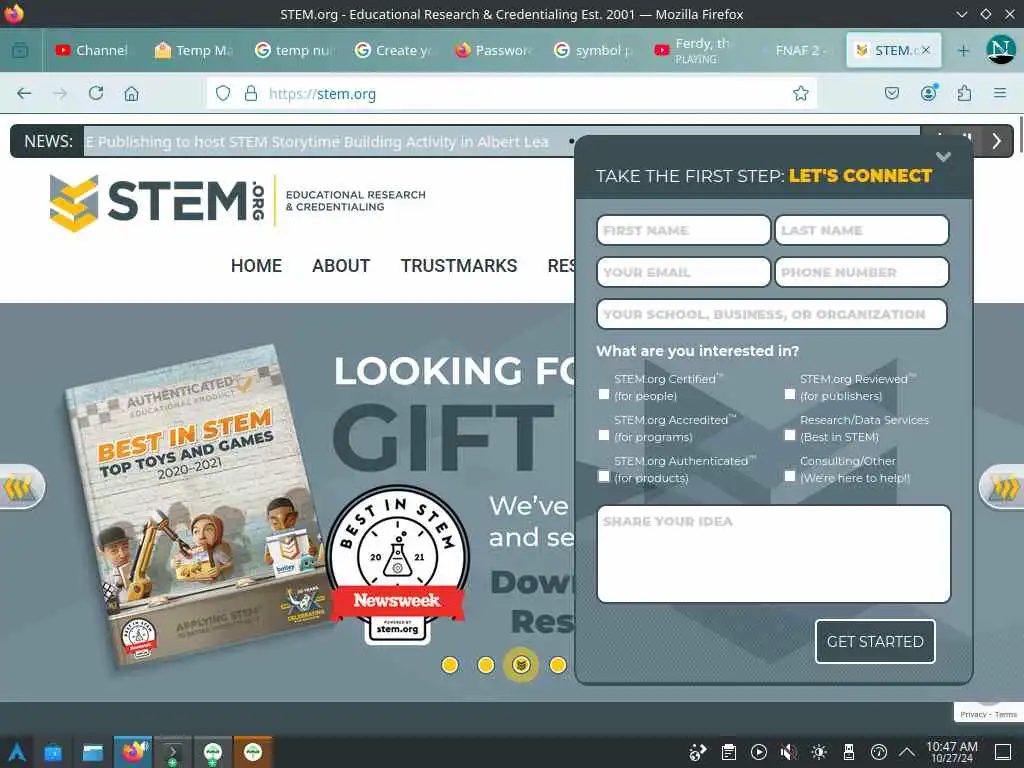Screen dimensions: 1024x768
Task: Check STEM.org Certified (for people)
Action: pos(604,394)
